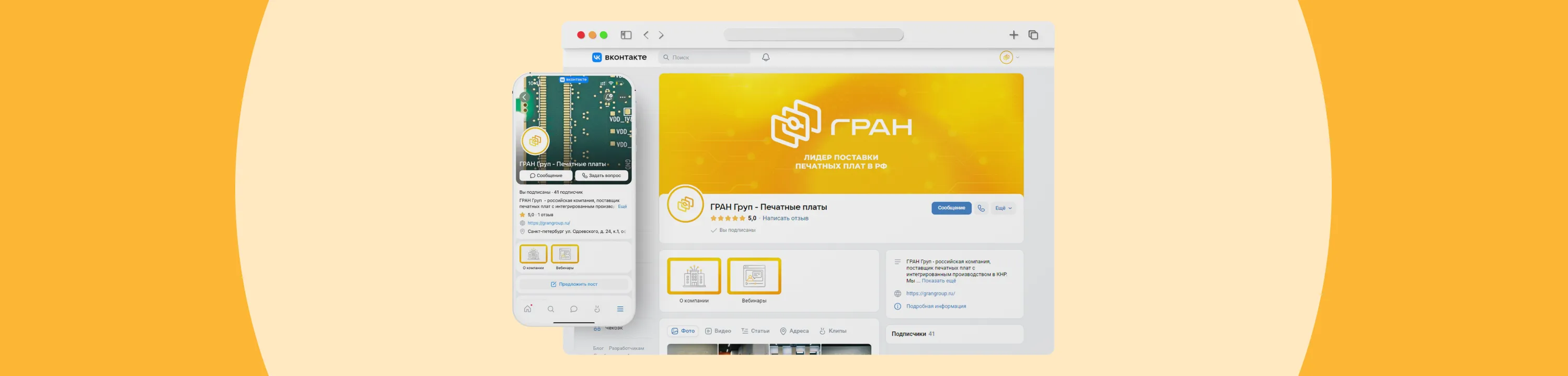Tap the home icon in phone nav bar
This screenshot has height=376, width=1568.
tap(528, 309)
